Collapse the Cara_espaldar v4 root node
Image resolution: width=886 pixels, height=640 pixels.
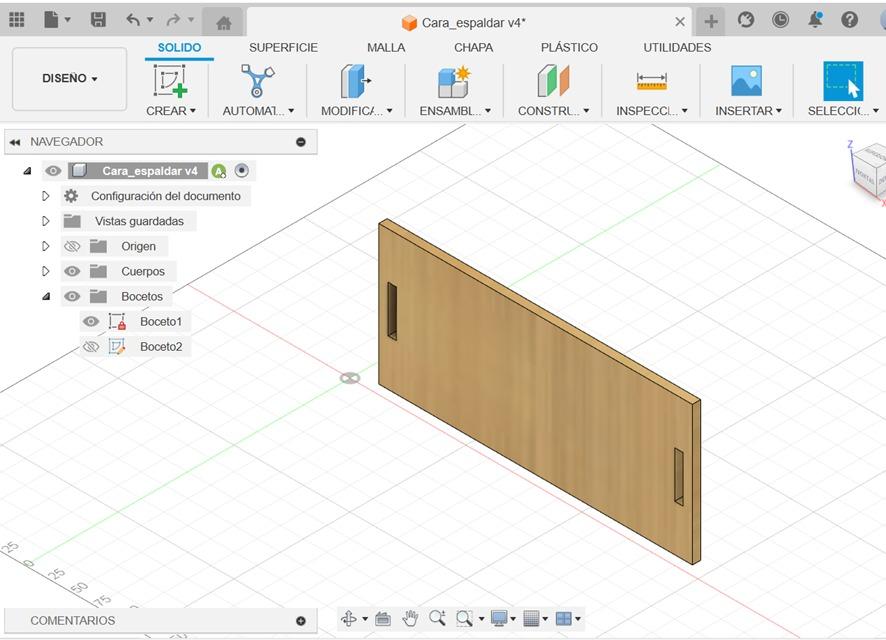[x=27, y=171]
